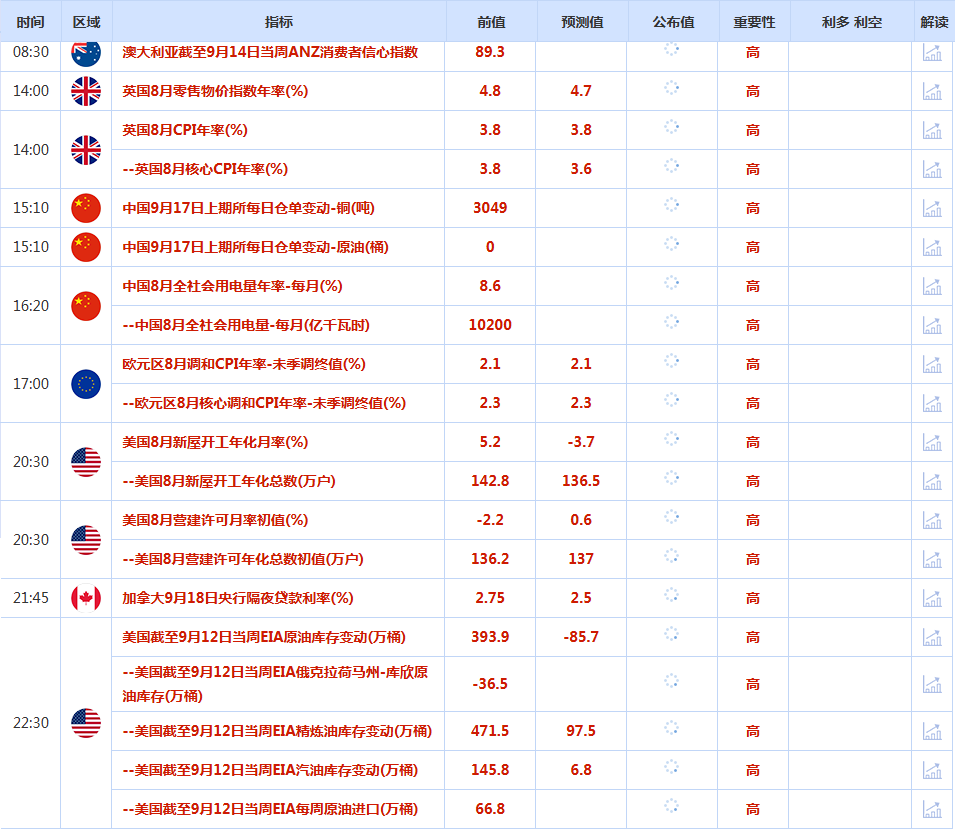Click previous value 393.9 for EIA原油库存

(490, 637)
